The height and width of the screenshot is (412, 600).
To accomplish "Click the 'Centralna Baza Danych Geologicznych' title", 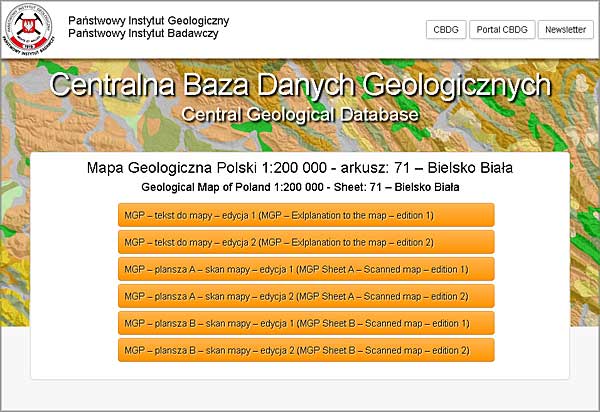I will point(300,85).
